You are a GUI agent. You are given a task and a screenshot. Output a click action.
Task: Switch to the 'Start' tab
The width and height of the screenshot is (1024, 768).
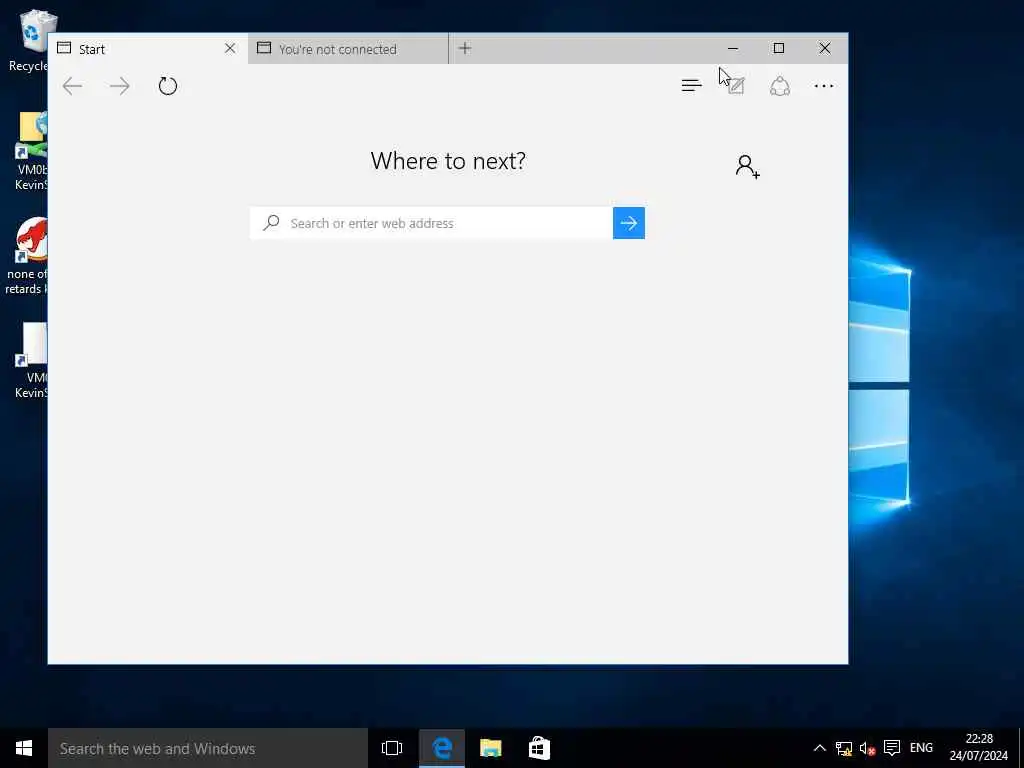click(x=148, y=49)
